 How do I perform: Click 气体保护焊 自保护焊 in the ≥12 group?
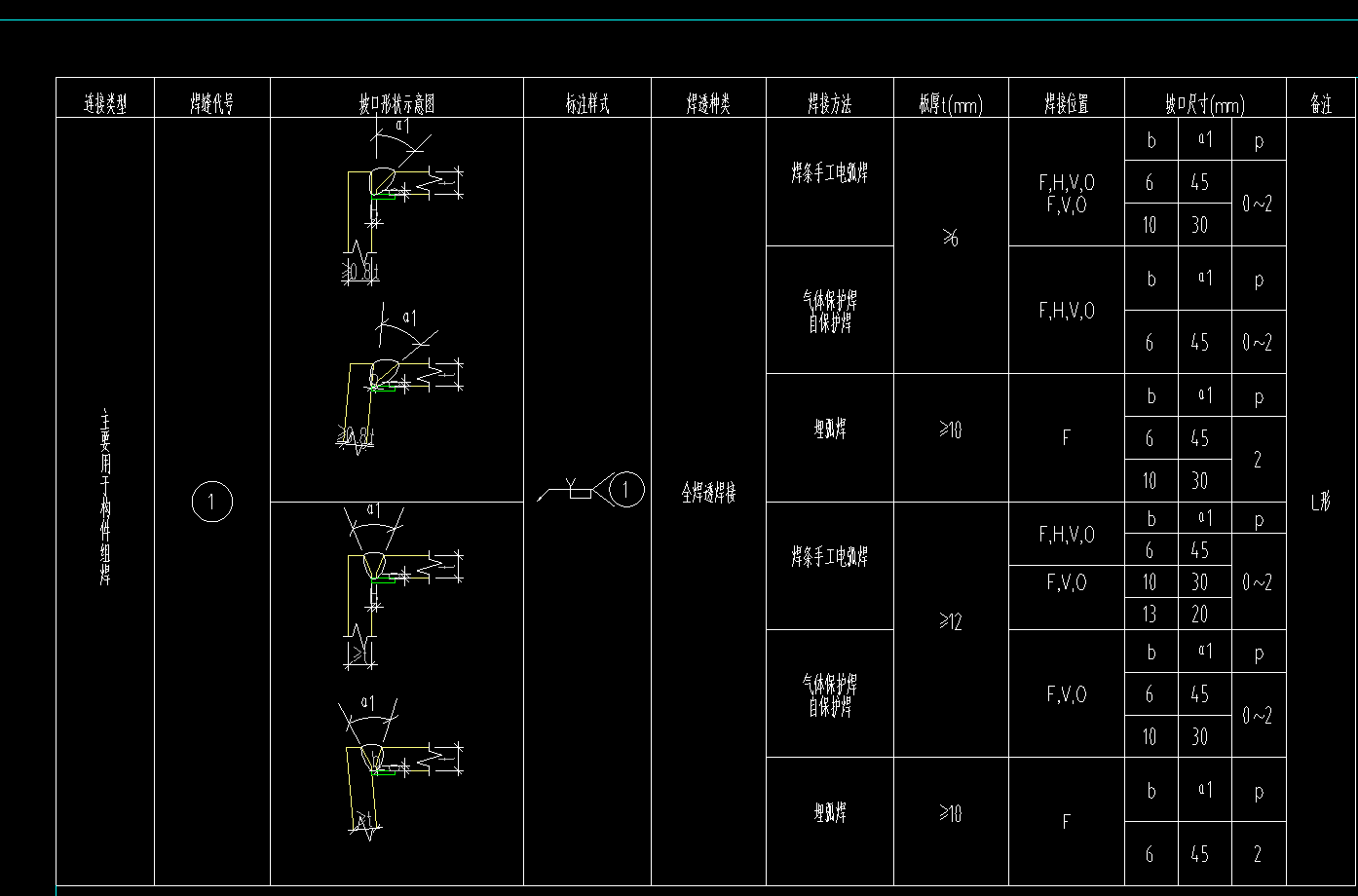coord(830,695)
